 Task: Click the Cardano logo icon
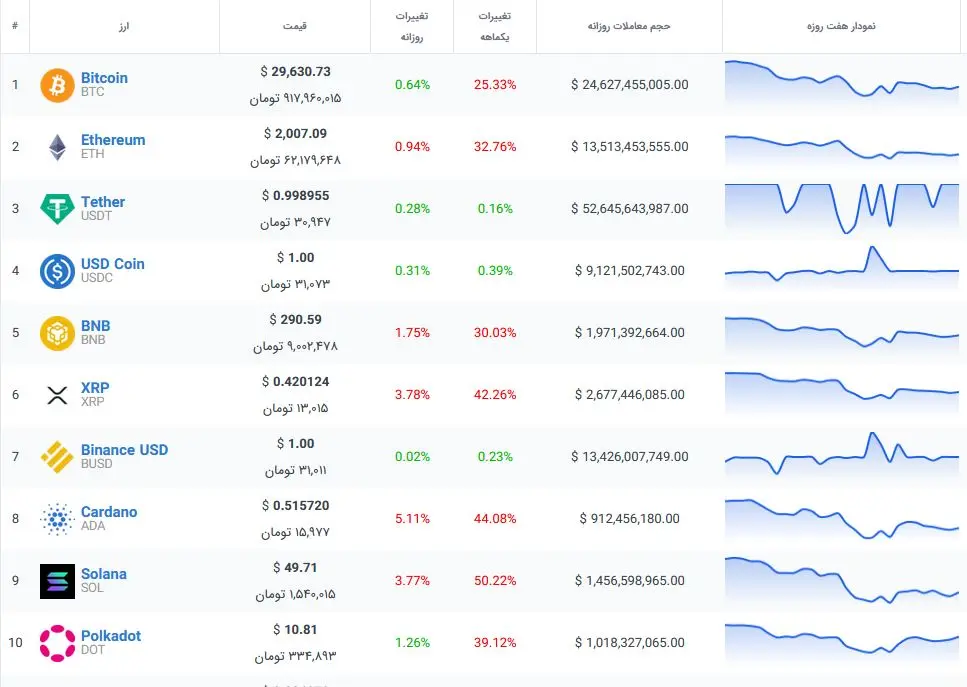[57, 519]
